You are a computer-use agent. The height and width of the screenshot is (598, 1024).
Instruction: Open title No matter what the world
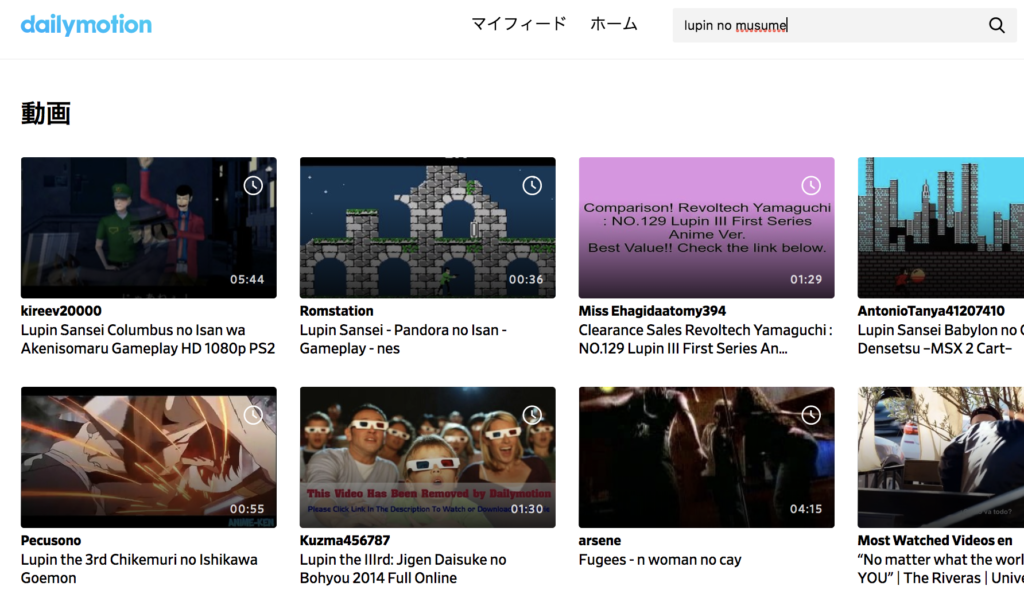click(941, 569)
